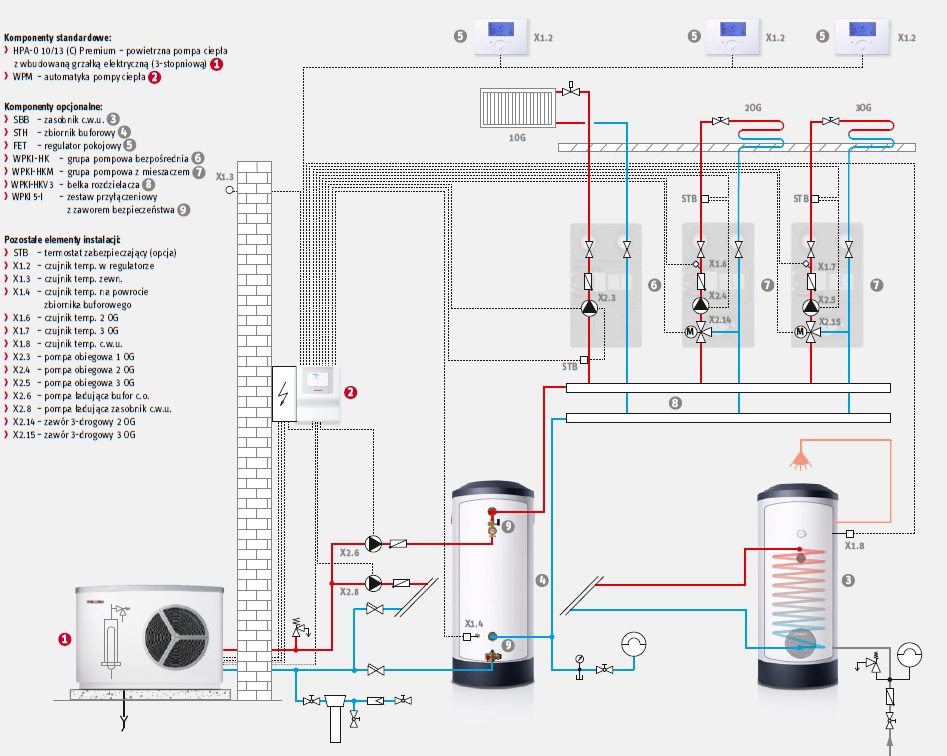947x756 pixels.
Task: Click the X2.14 three-way mixing valve
Action: tap(701, 332)
